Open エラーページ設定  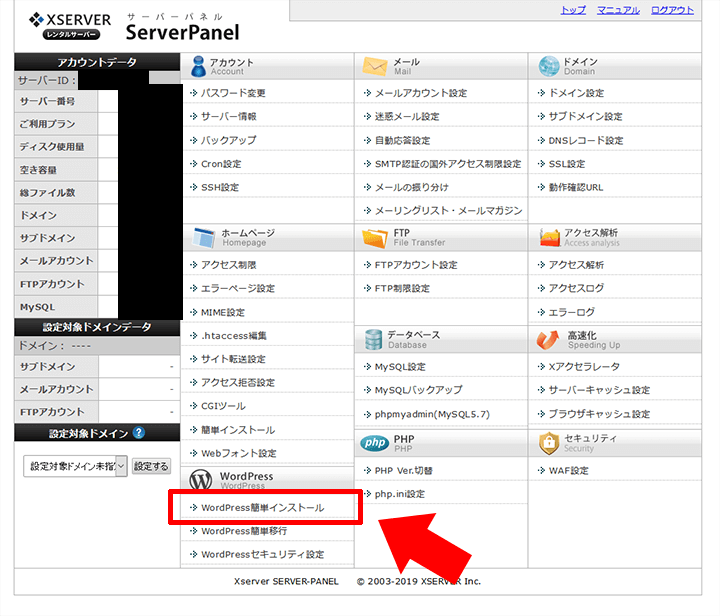[x=238, y=288]
